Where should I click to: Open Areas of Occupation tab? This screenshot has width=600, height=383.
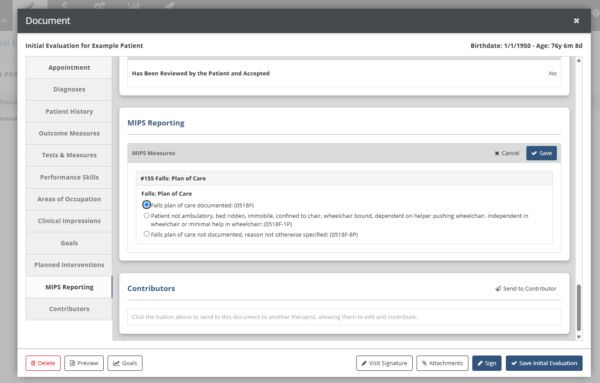click(x=69, y=199)
